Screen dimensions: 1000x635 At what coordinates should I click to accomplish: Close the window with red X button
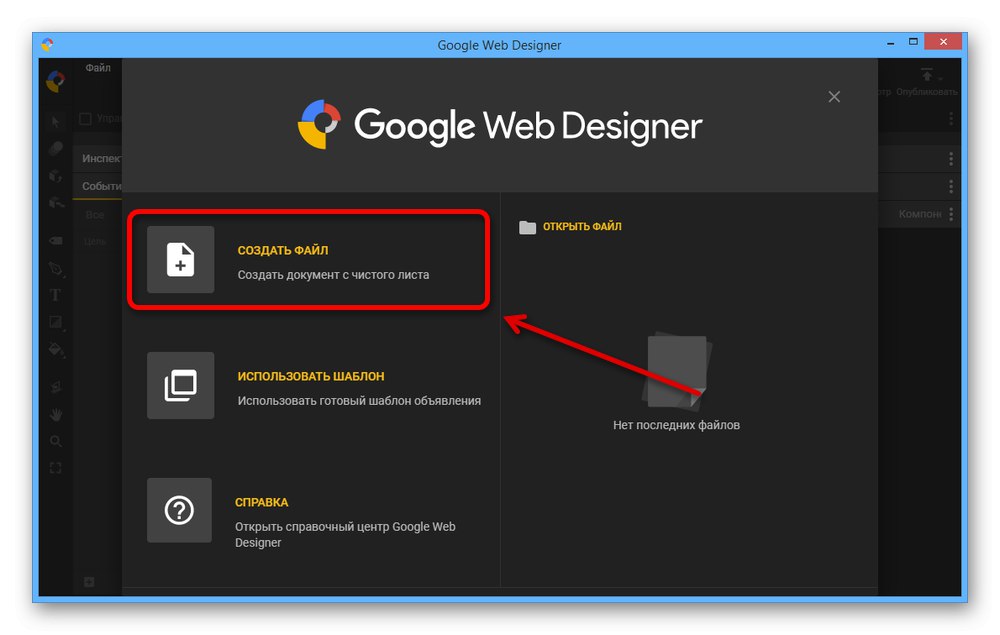943,41
